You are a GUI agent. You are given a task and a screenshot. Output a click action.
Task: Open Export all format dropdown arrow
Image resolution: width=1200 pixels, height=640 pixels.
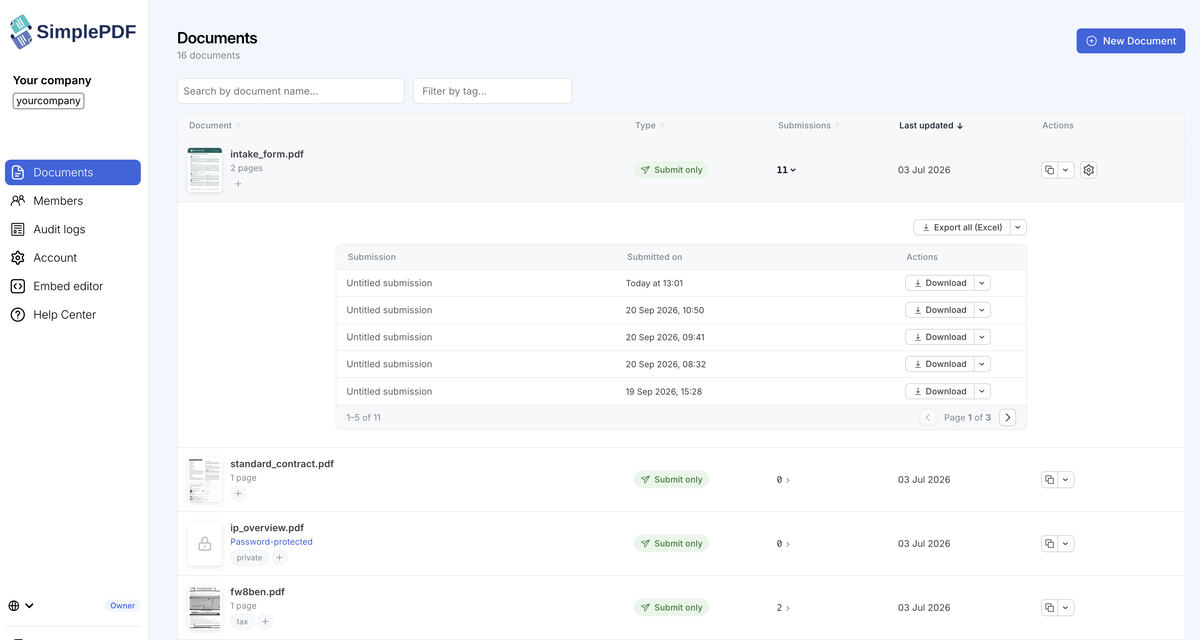point(1018,228)
